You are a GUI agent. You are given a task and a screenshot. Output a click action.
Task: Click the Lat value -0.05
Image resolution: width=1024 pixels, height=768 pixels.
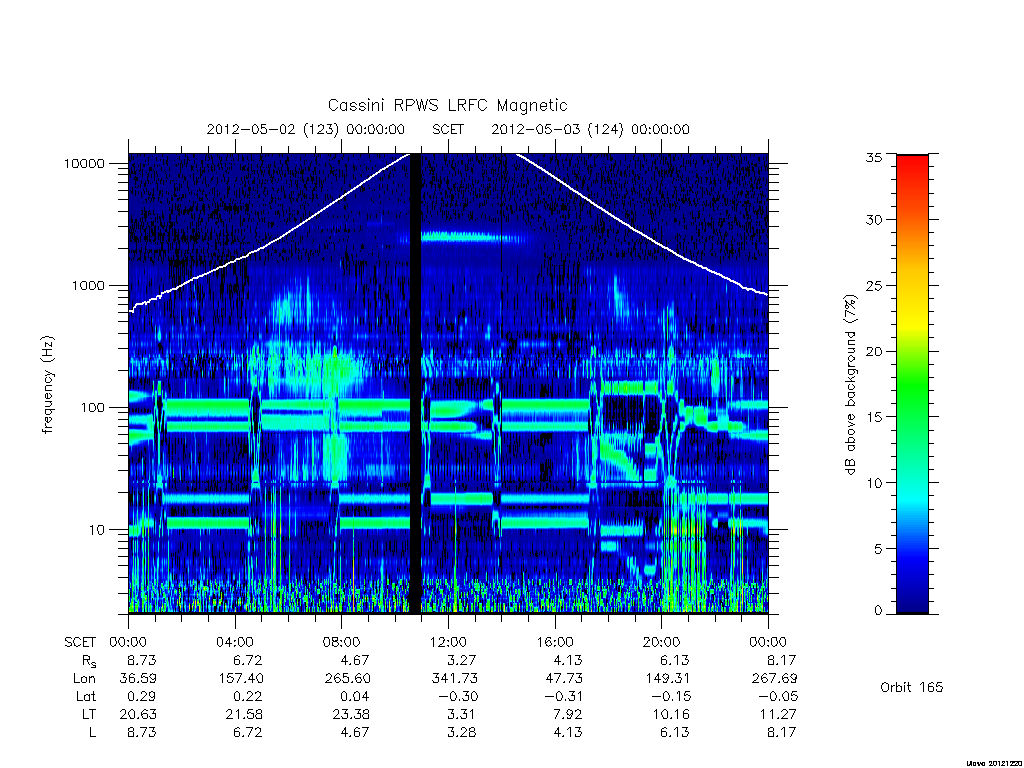(778, 697)
